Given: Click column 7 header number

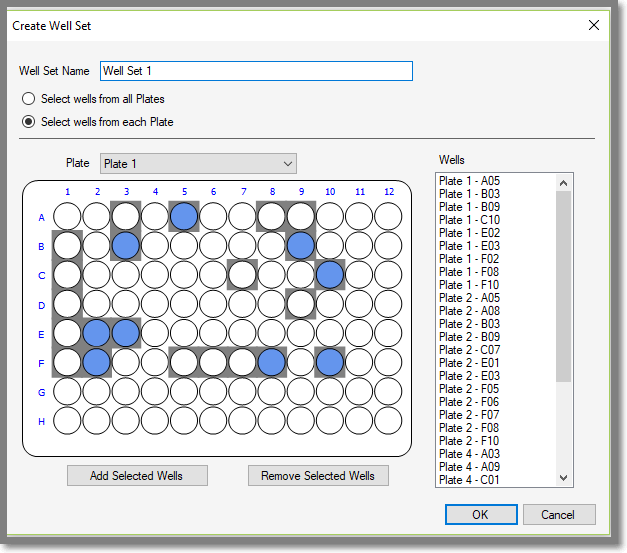Looking at the screenshot, I should coord(242,191).
